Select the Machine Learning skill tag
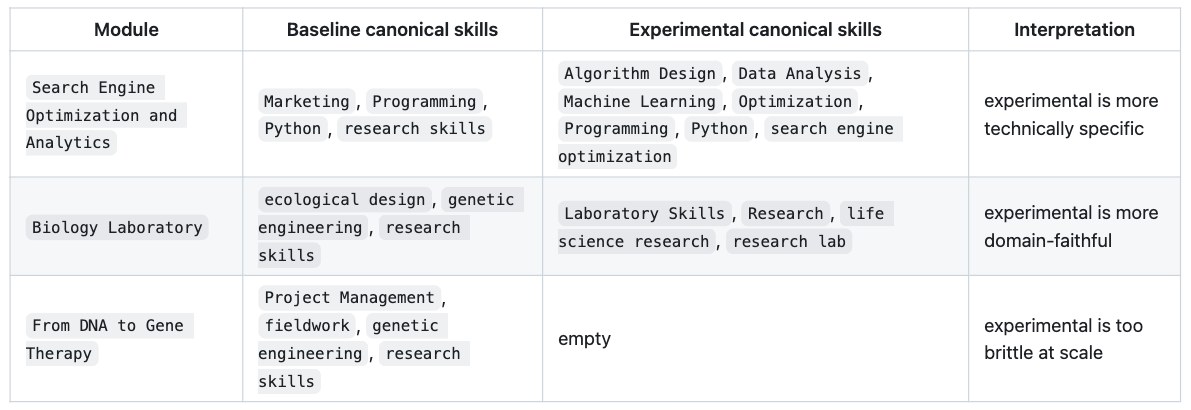The width and height of the screenshot is (1191, 410). point(640,101)
